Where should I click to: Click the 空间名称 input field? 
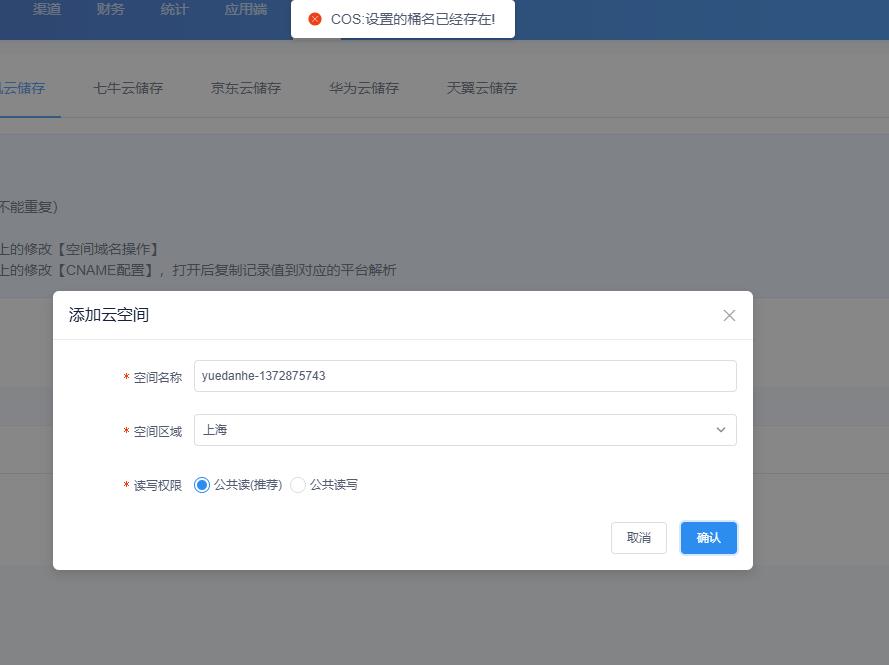click(x=464, y=376)
